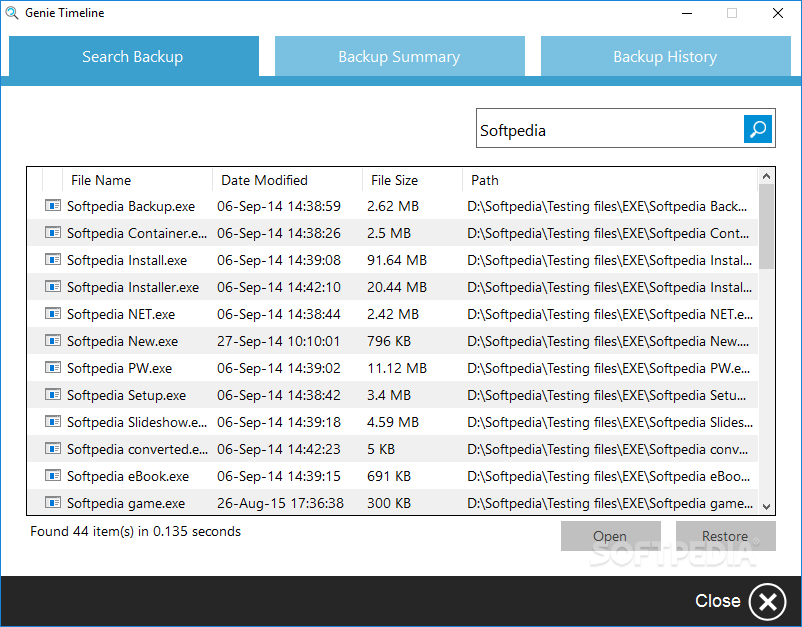Viewport: 802px width, 627px height.
Task: Click the scrollbar down arrow
Action: [x=766, y=507]
